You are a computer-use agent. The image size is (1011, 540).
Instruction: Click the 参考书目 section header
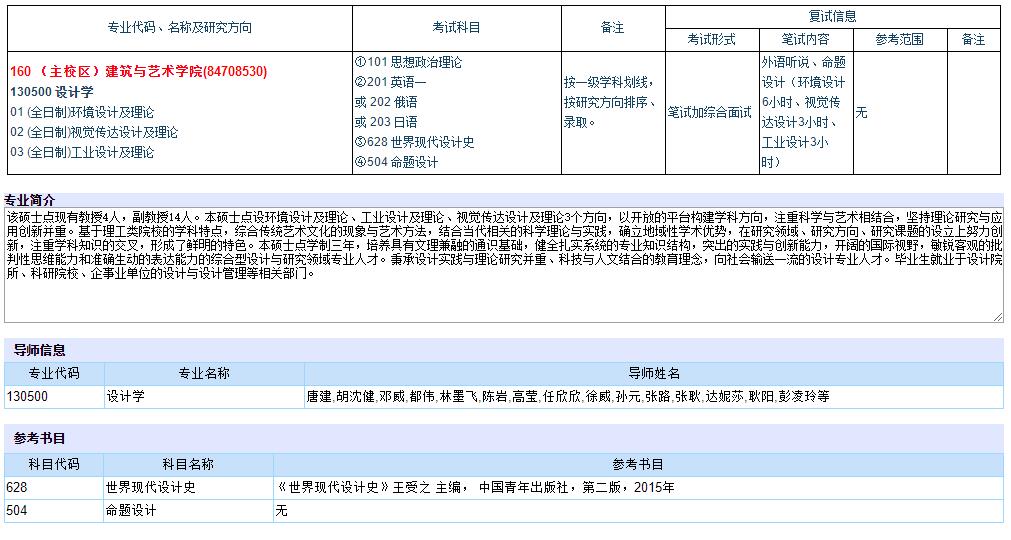click(x=40, y=438)
